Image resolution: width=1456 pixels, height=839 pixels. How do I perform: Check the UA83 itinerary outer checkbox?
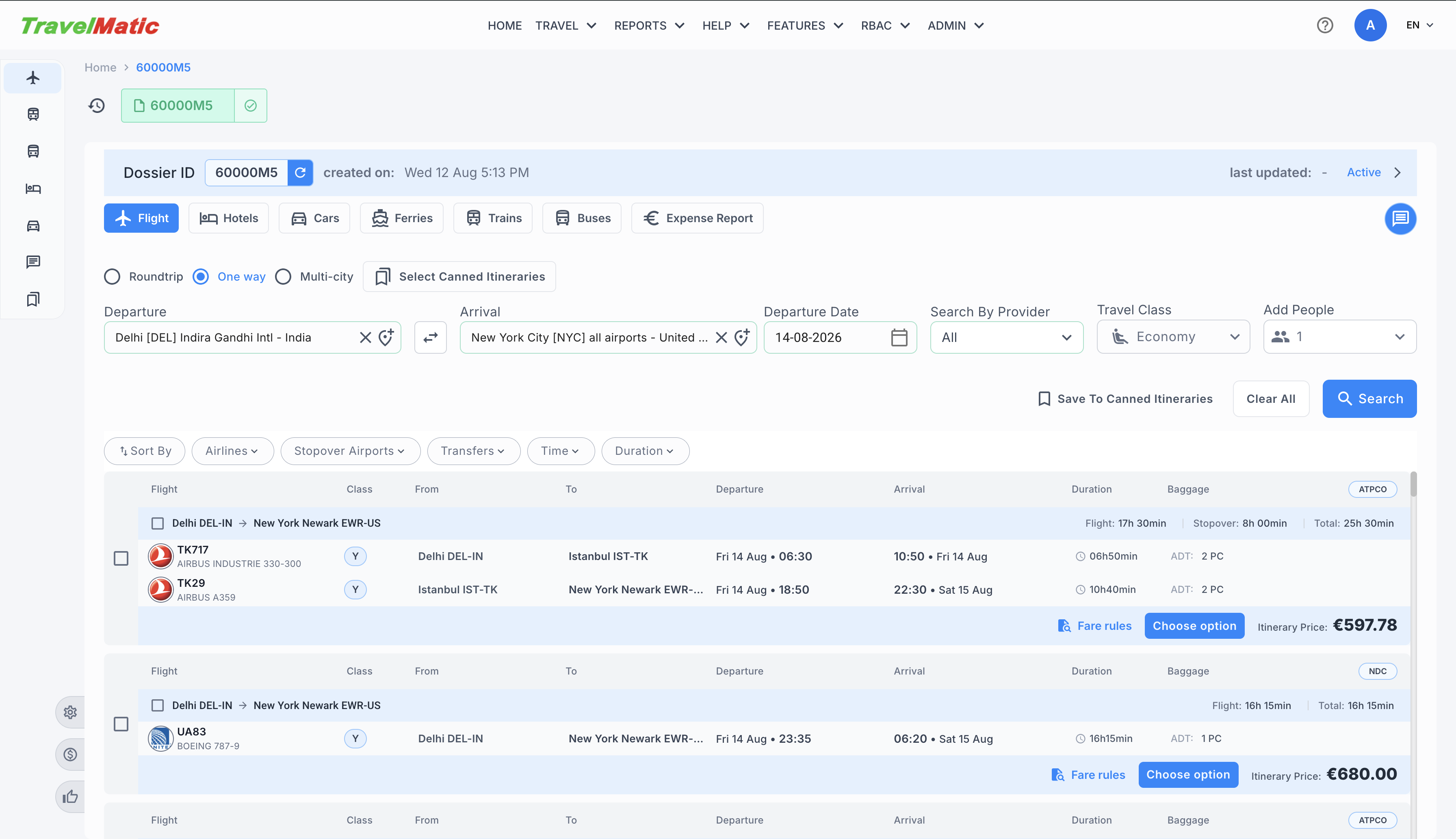(x=121, y=724)
